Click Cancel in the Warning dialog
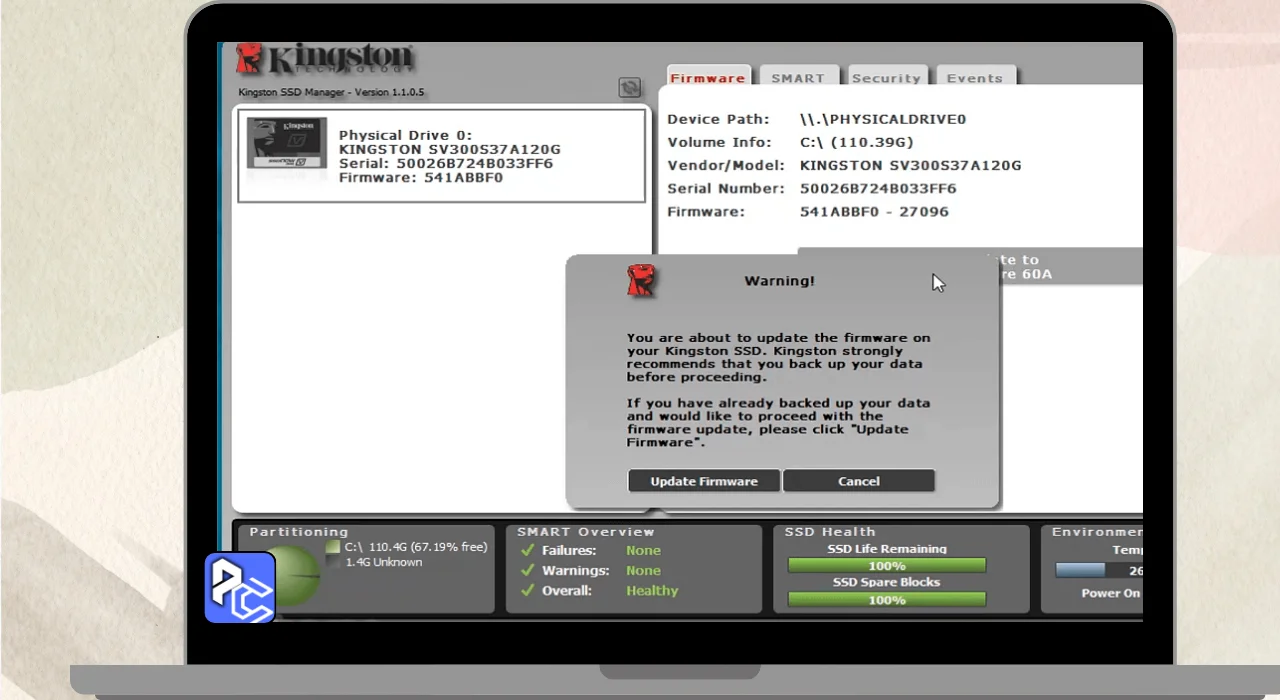 point(859,481)
